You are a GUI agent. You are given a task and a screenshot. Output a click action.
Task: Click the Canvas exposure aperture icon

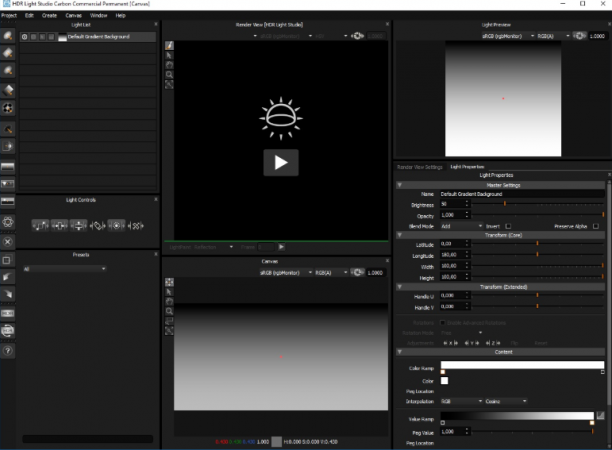coord(357,272)
